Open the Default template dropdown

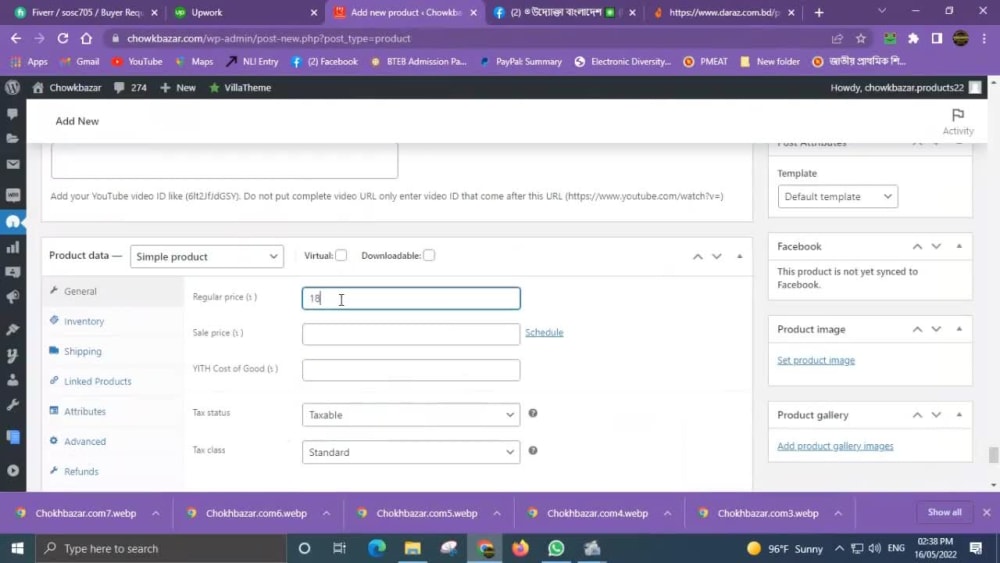click(837, 196)
